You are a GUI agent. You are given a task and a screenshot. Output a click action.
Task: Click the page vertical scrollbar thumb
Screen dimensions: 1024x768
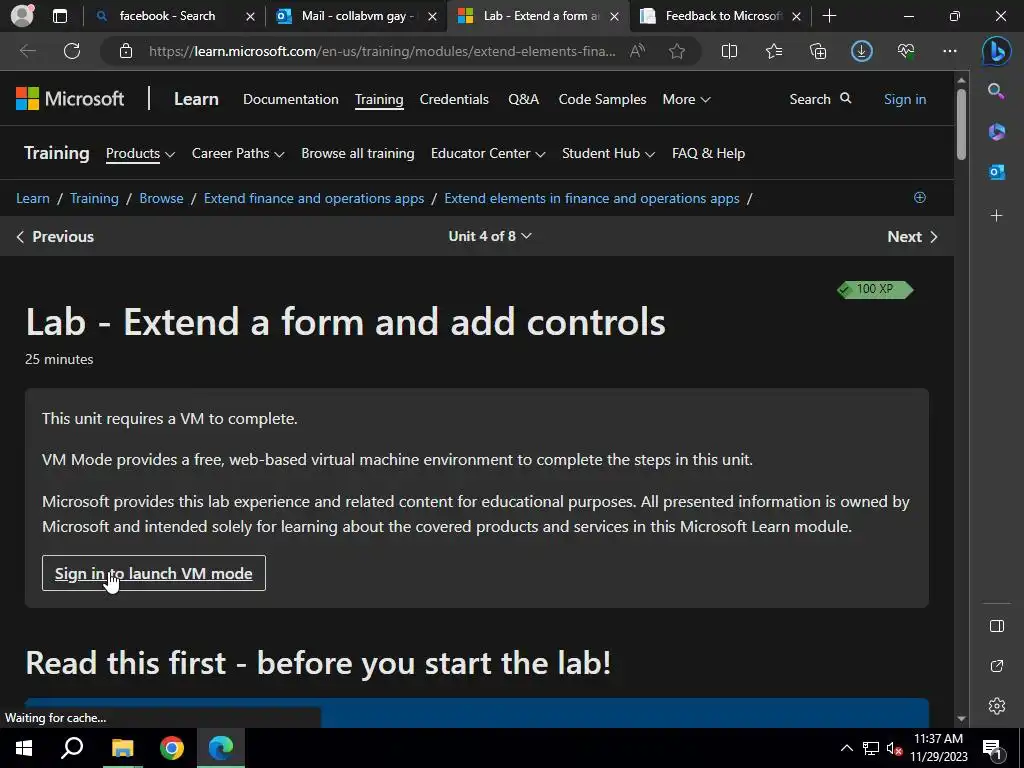pyautogui.click(x=961, y=124)
